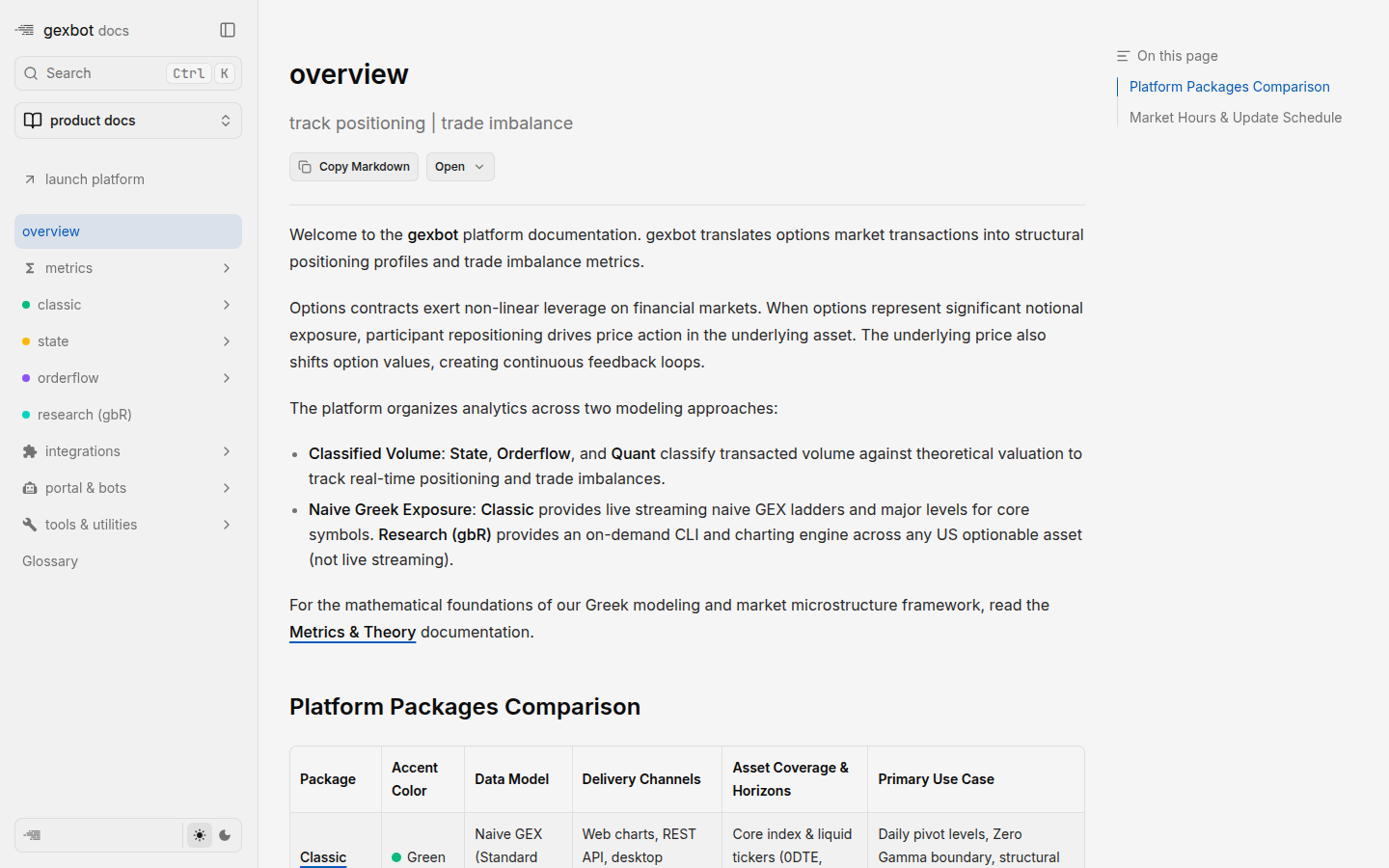Screen dimensions: 1389x868
Task: Expand the orderflow section chevron
Action: pos(227,378)
